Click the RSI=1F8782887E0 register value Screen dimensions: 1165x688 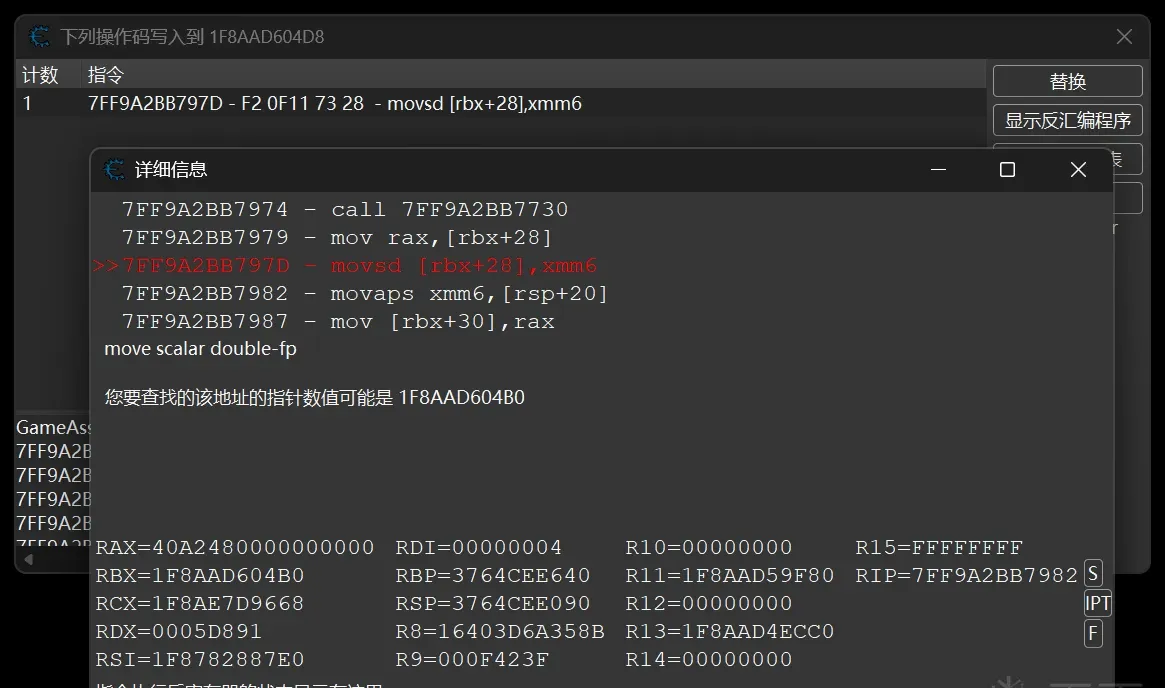[x=200, y=660]
